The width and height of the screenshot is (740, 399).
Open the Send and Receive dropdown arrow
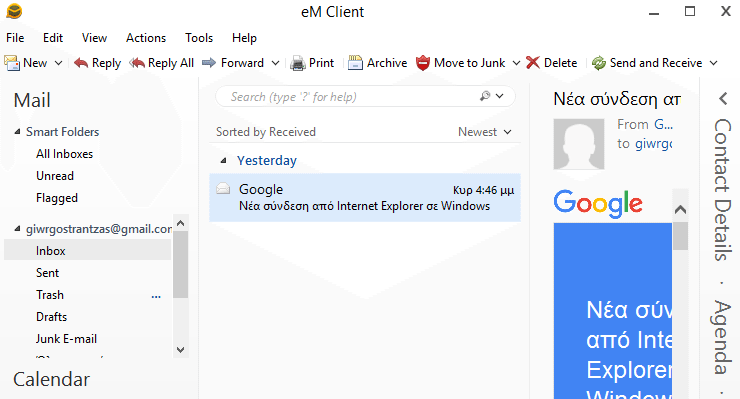click(x=714, y=63)
